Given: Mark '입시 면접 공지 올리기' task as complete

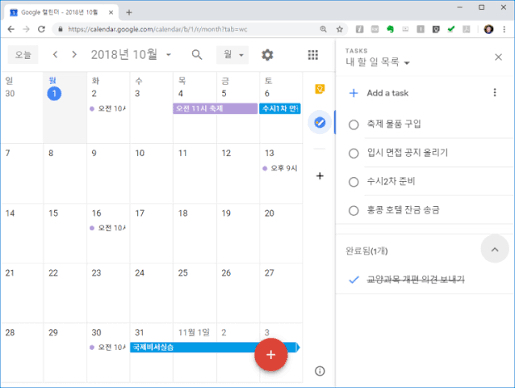Looking at the screenshot, I should tap(354, 153).
